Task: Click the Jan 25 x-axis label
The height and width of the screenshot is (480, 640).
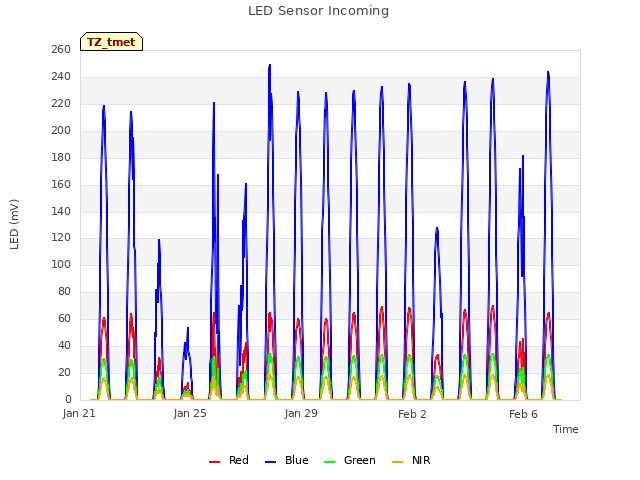Action: 190,413
